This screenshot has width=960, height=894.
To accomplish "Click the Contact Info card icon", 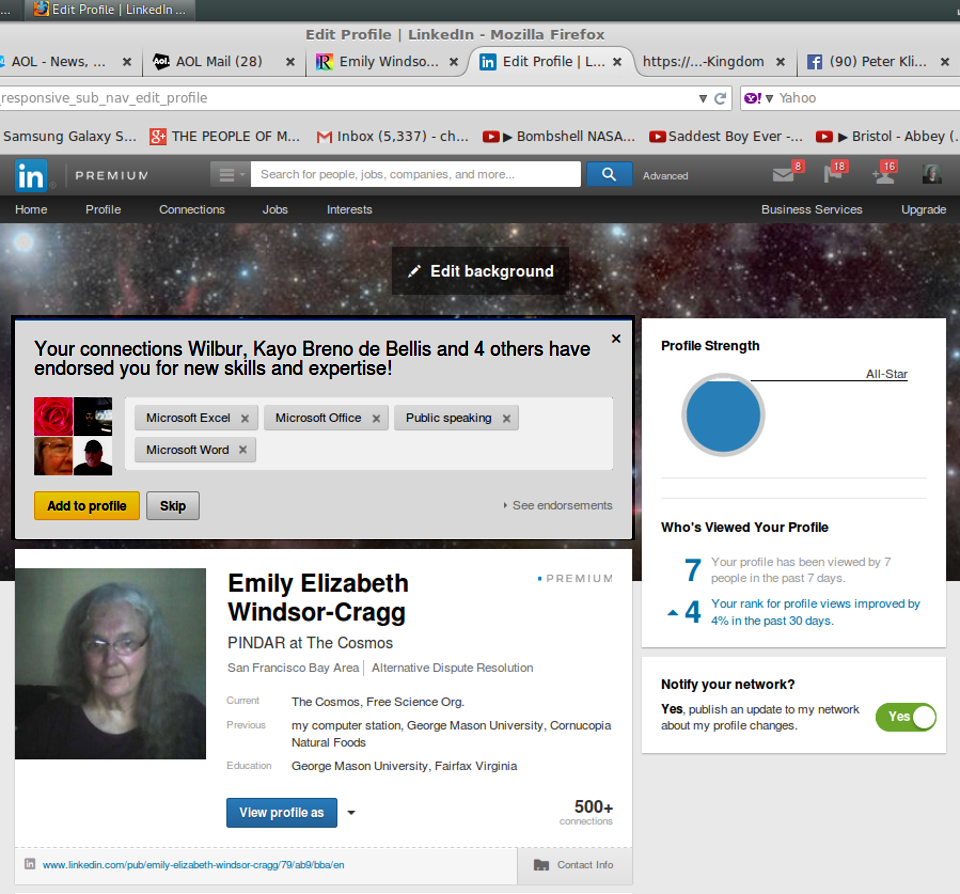I will (x=541, y=865).
